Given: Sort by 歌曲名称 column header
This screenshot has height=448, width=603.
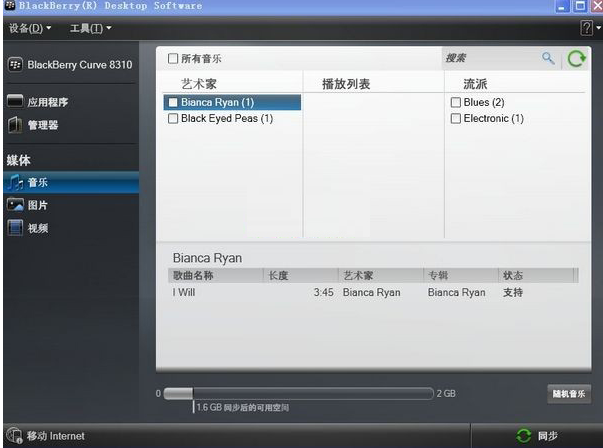Looking at the screenshot, I should [215, 275].
